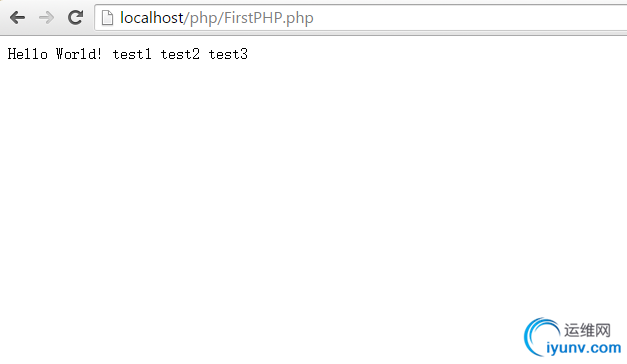The width and height of the screenshot is (627, 364).
Task: Click the 'test3' text
Action: coord(228,54)
